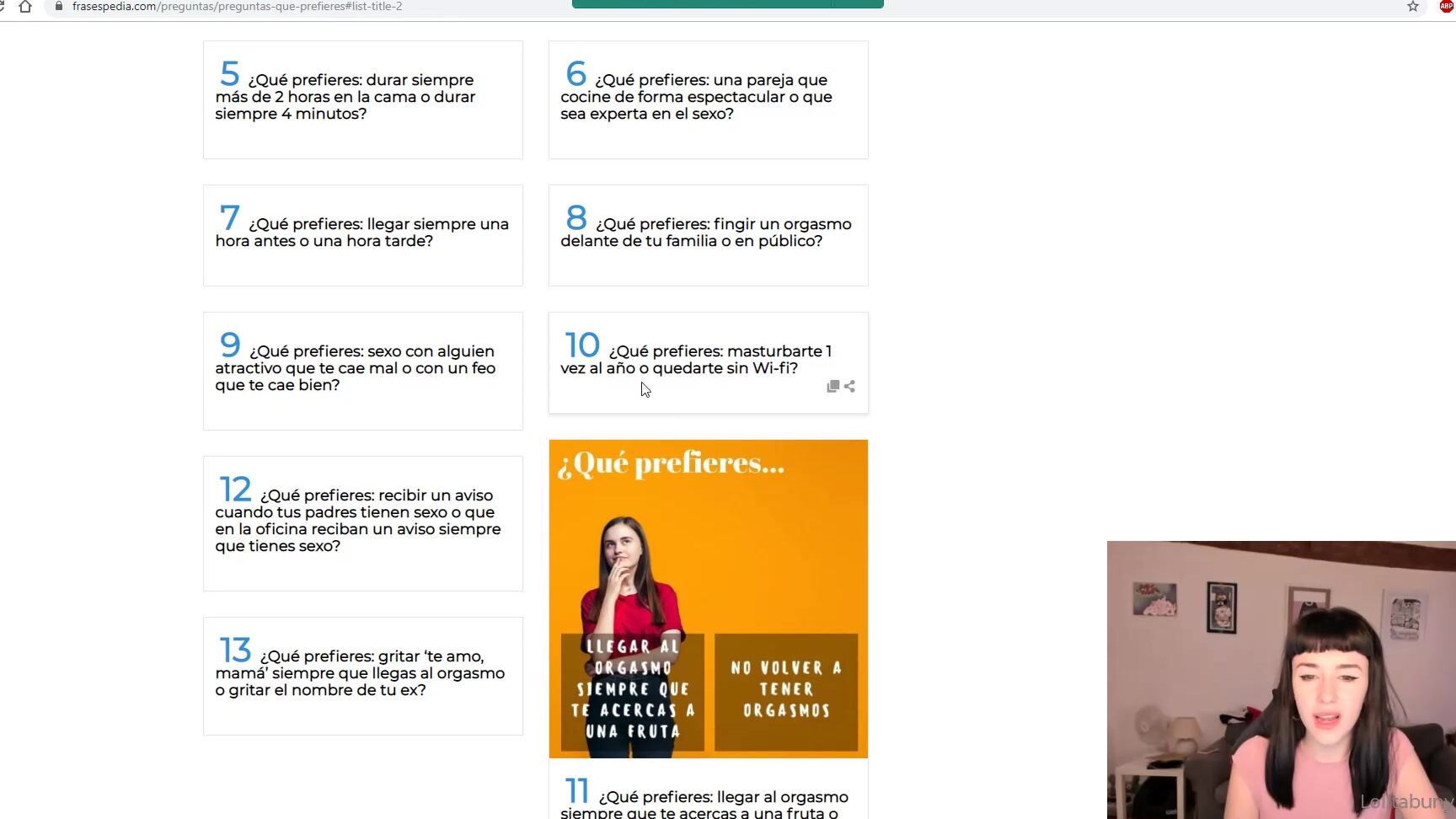This screenshot has width=1456, height=819.
Task: Click the padlock site security icon
Action: pyautogui.click(x=58, y=6)
